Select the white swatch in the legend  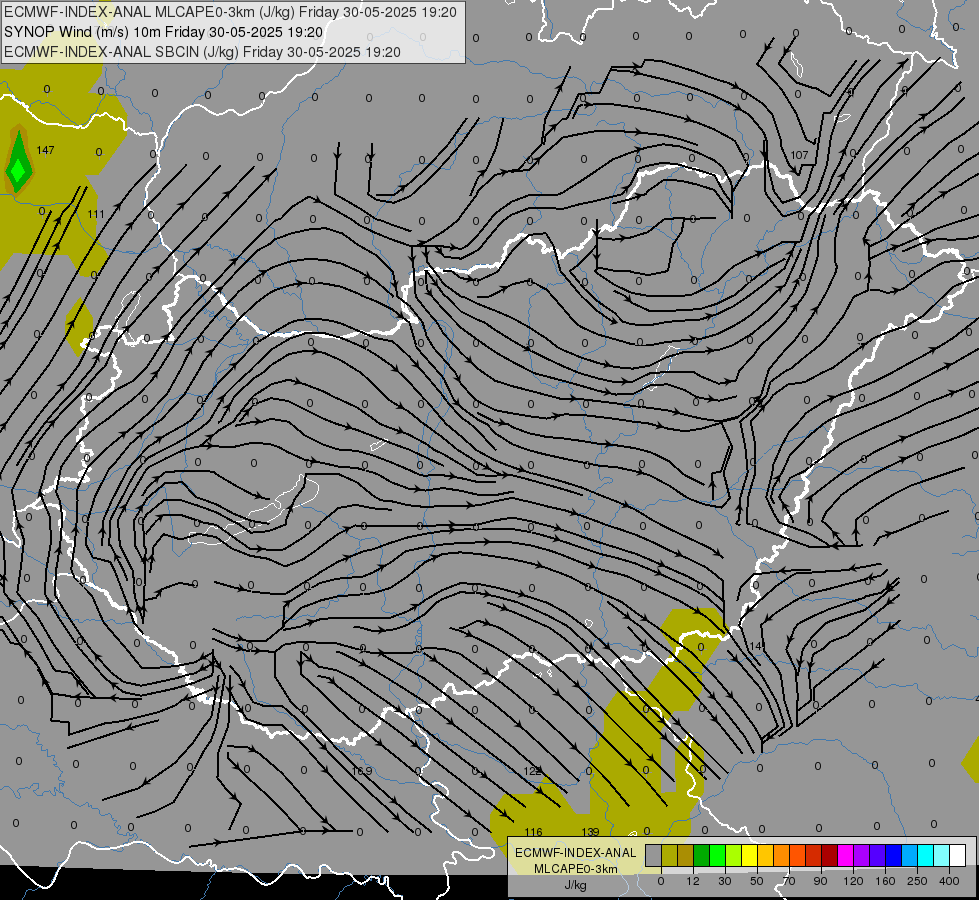tap(958, 855)
